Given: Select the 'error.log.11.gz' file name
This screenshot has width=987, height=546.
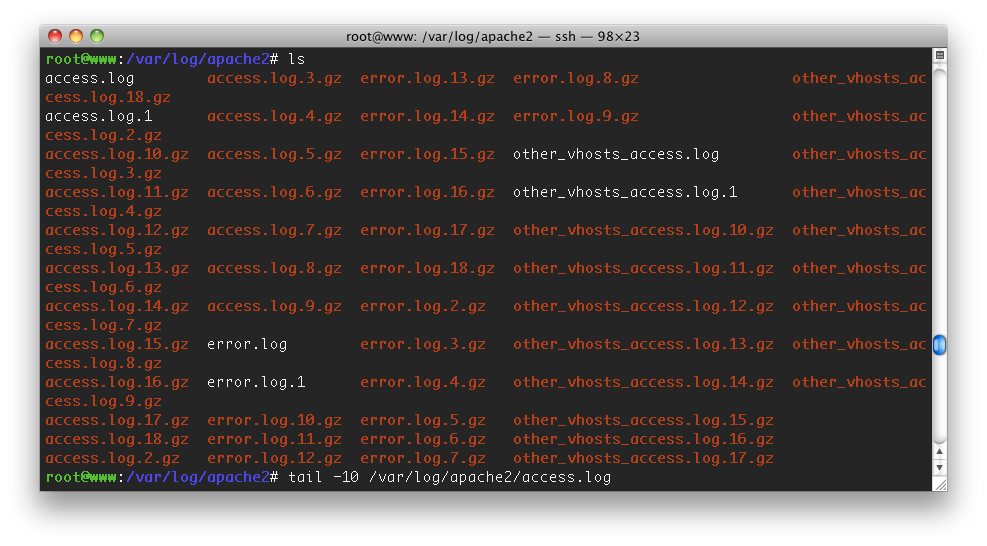Looking at the screenshot, I should [274, 439].
